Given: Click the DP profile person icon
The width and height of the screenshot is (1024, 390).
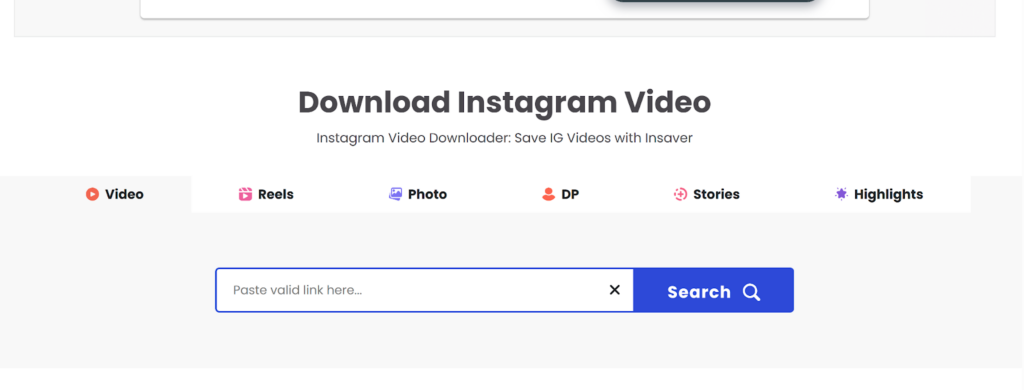Looking at the screenshot, I should point(549,194).
